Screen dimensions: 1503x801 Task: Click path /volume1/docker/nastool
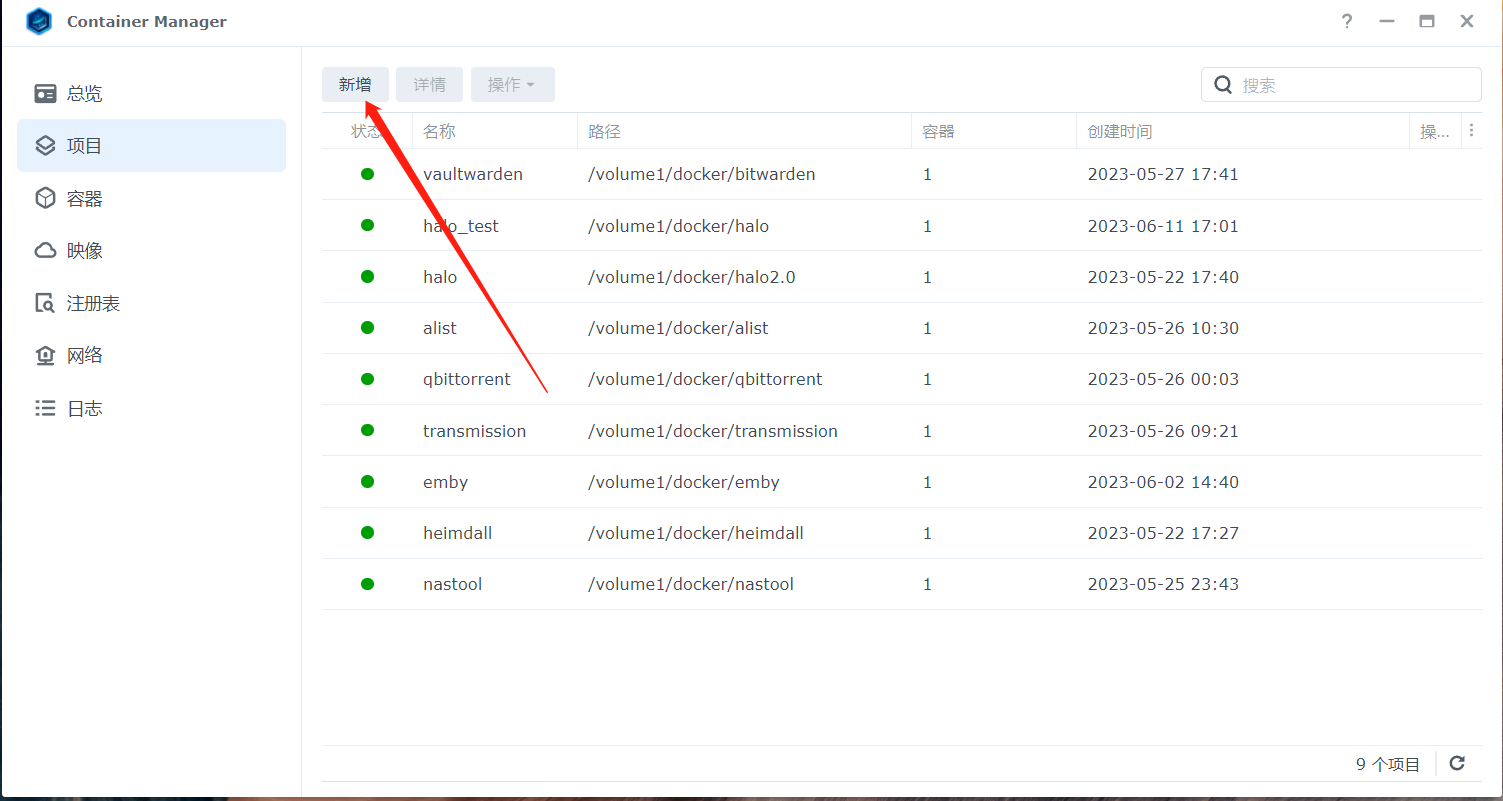(x=691, y=584)
